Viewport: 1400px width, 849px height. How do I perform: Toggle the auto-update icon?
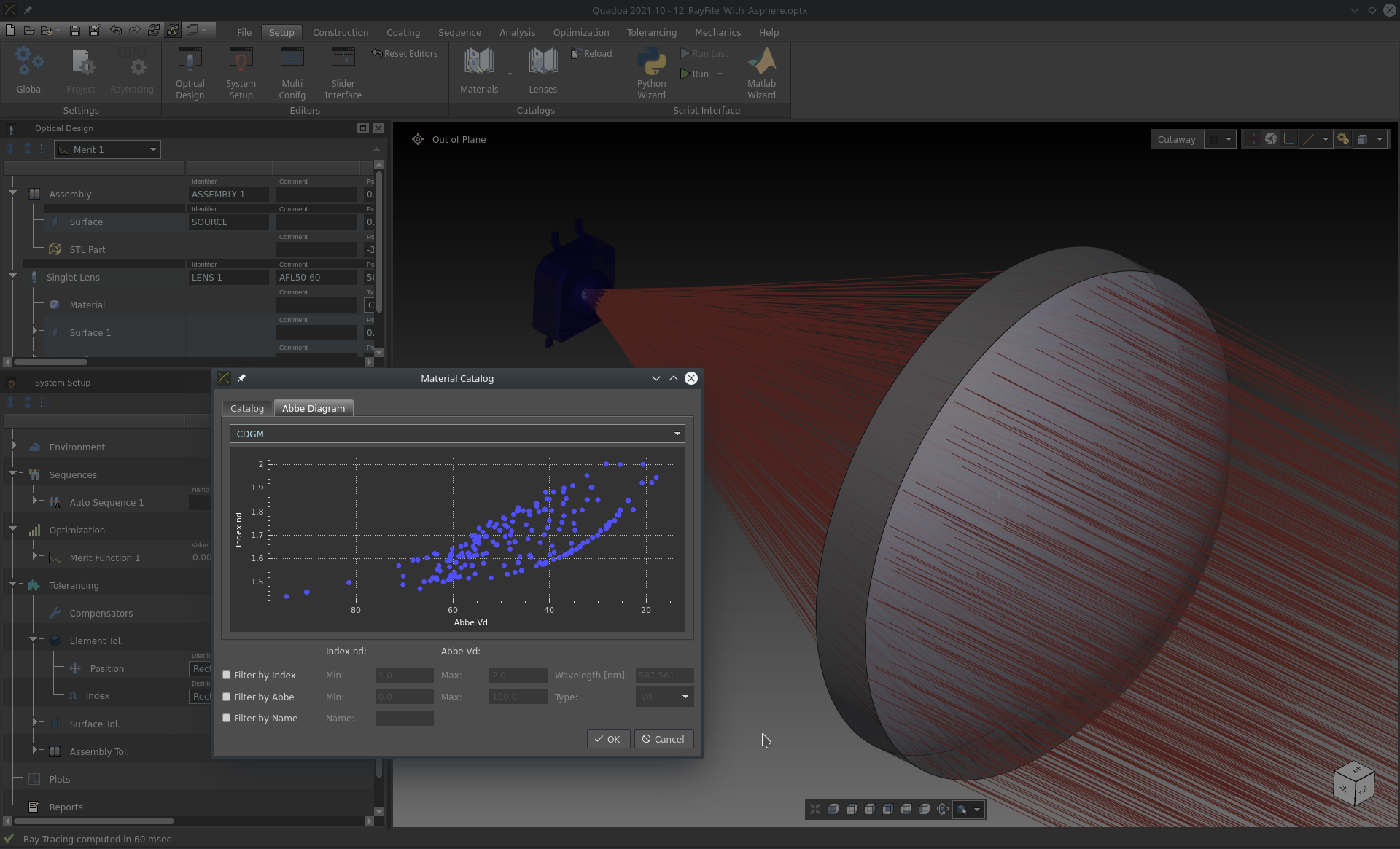click(x=173, y=30)
